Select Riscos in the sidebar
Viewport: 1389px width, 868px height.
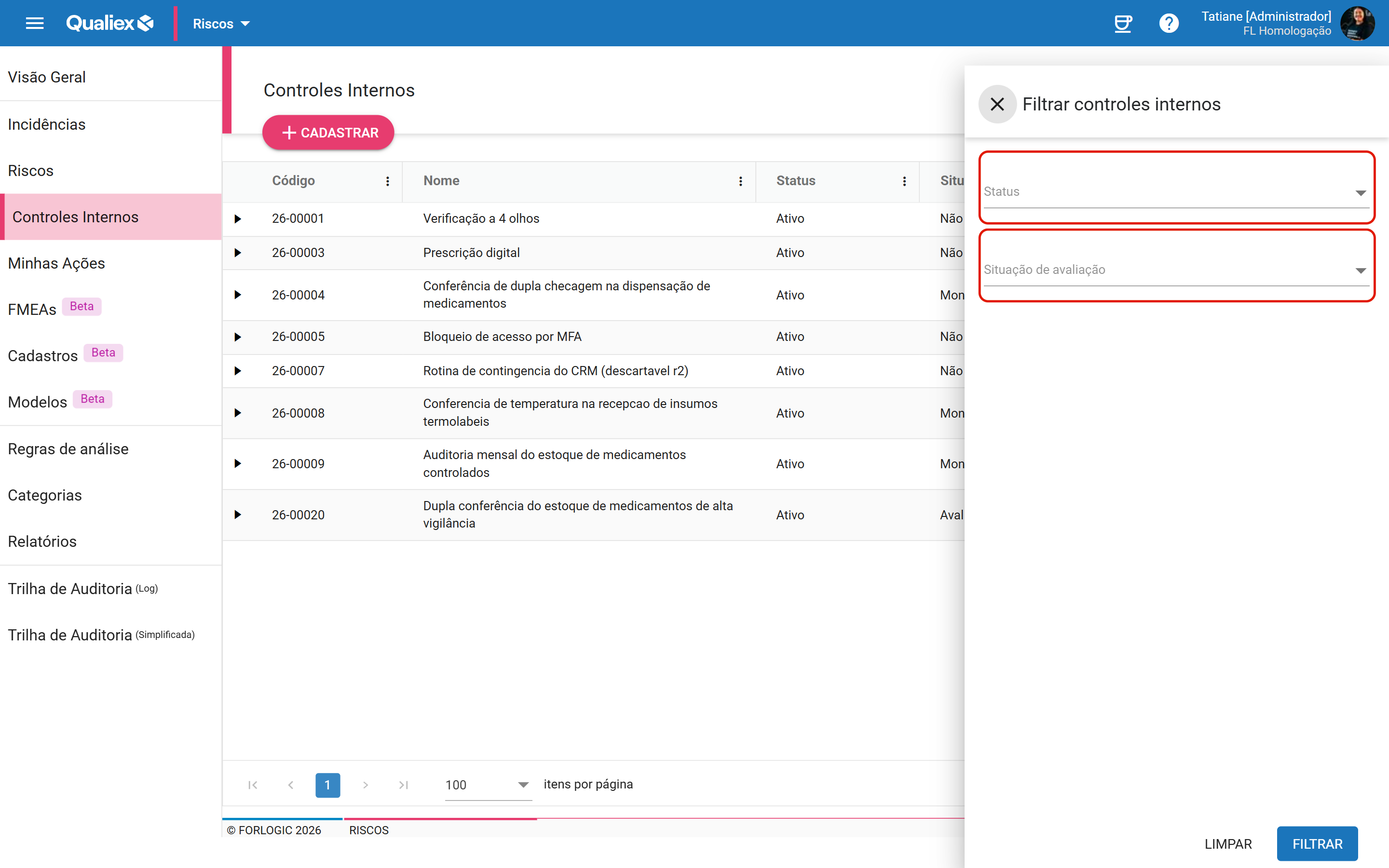point(111,171)
